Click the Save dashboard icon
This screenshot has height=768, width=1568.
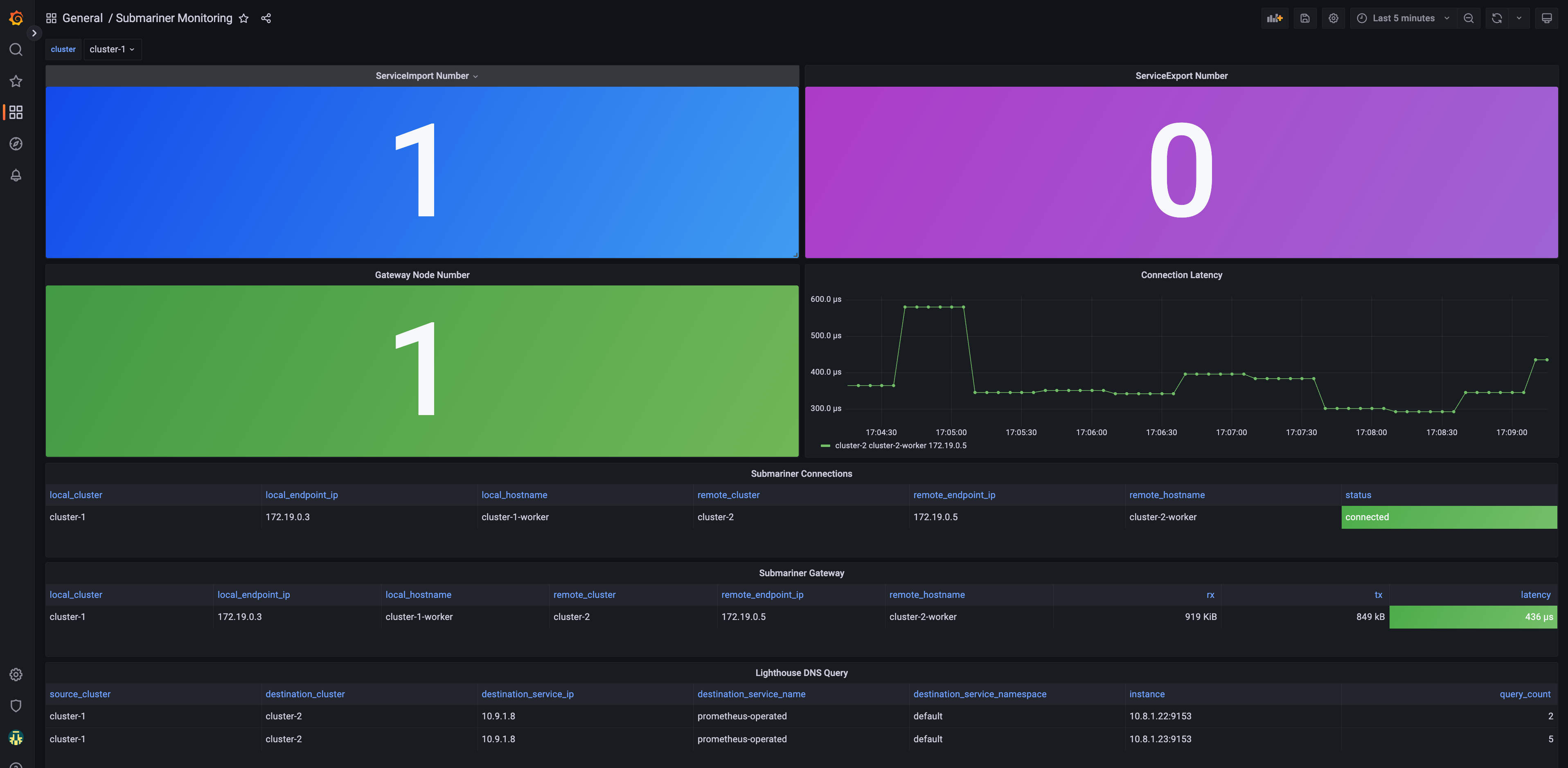click(1304, 18)
